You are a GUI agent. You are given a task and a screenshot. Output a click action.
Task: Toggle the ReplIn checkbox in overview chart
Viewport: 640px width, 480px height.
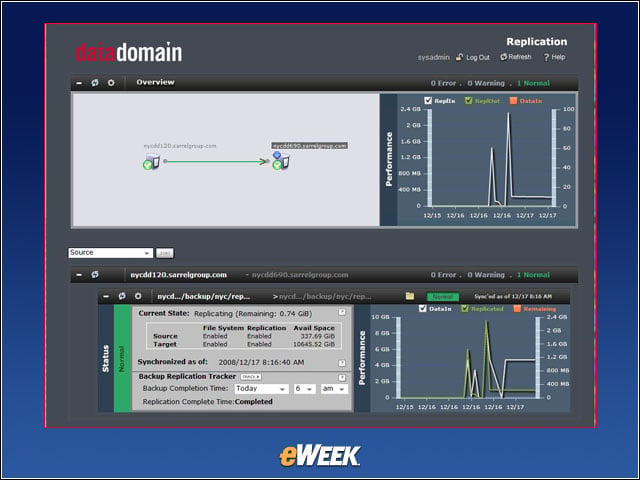pos(428,100)
